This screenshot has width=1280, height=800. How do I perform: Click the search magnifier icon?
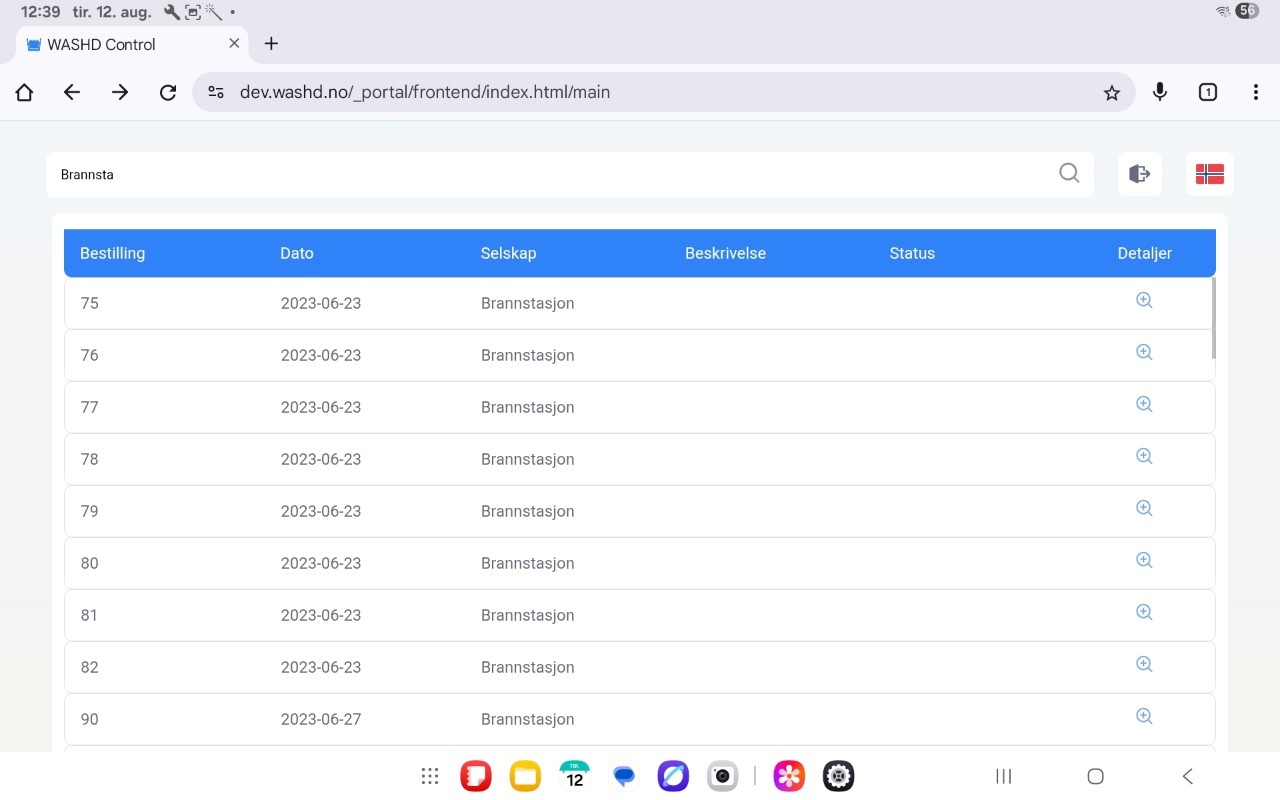click(1069, 173)
